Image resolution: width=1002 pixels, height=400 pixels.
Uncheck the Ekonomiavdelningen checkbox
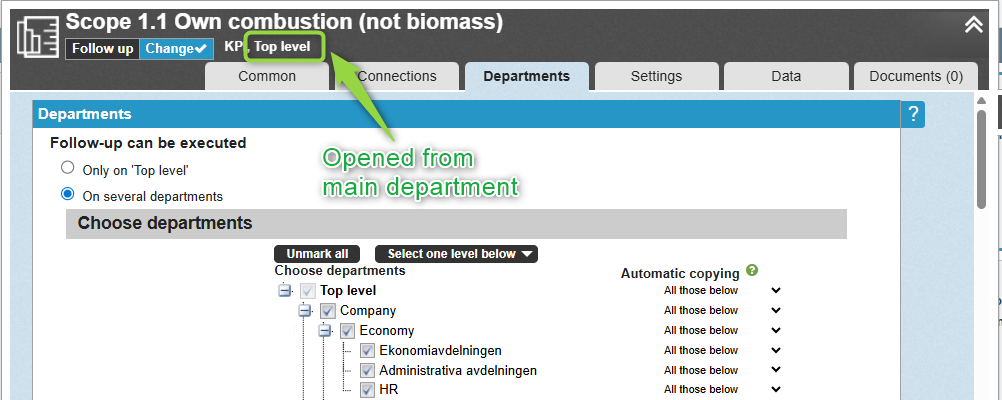point(367,351)
